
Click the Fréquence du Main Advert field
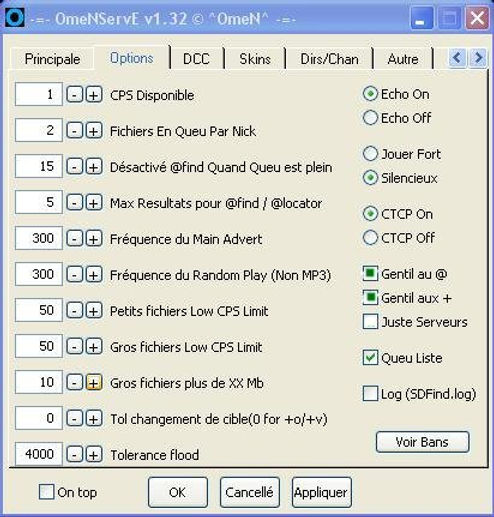pos(39,238)
